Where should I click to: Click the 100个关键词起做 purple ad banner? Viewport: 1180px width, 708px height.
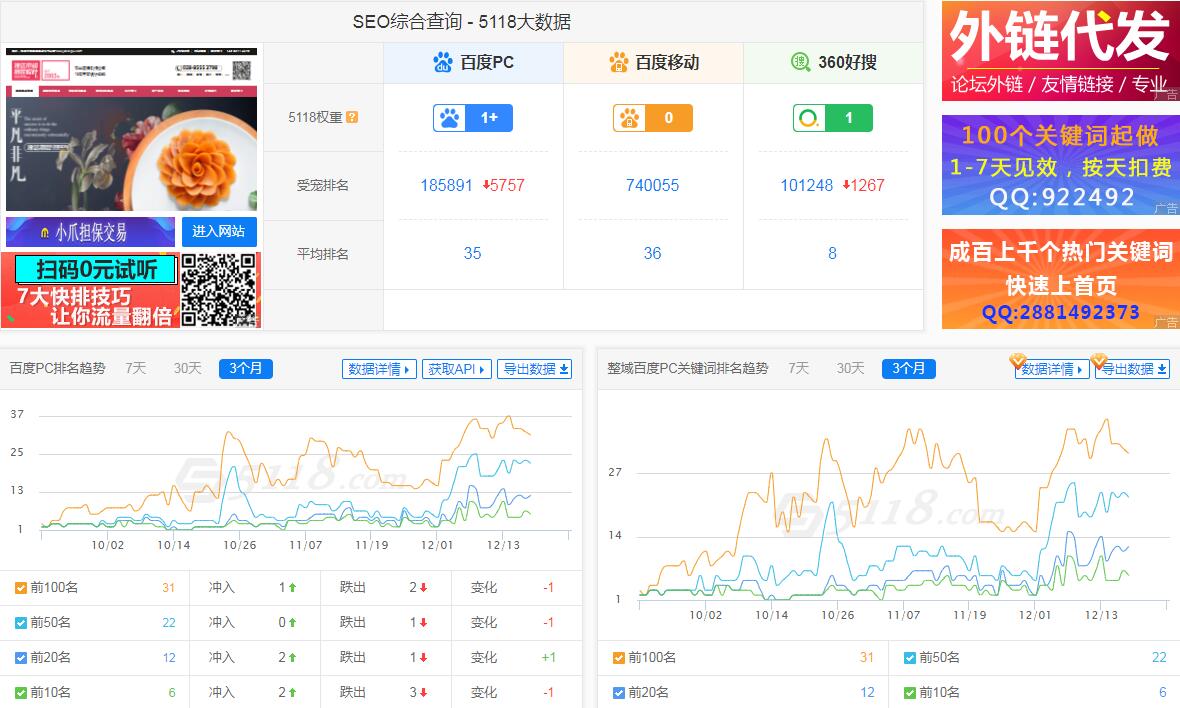(x=1061, y=166)
